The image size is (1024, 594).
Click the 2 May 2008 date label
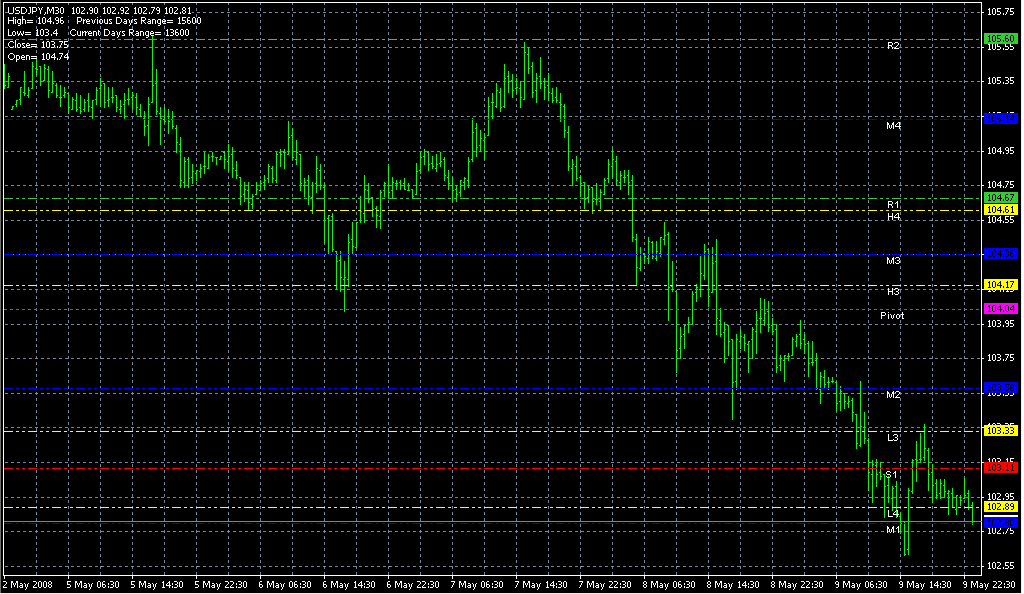pos(26,584)
